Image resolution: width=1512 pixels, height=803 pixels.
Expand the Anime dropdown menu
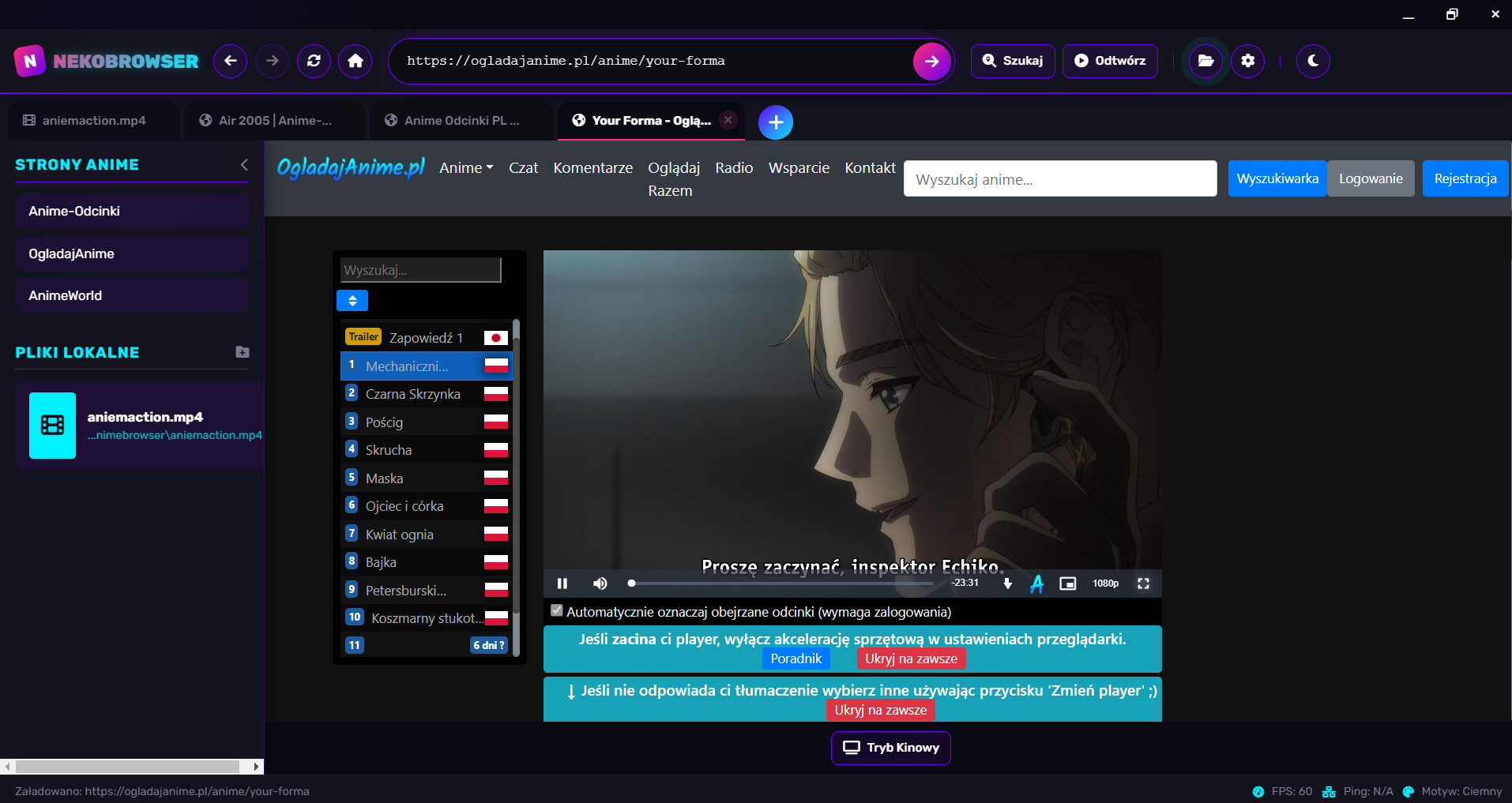point(466,168)
